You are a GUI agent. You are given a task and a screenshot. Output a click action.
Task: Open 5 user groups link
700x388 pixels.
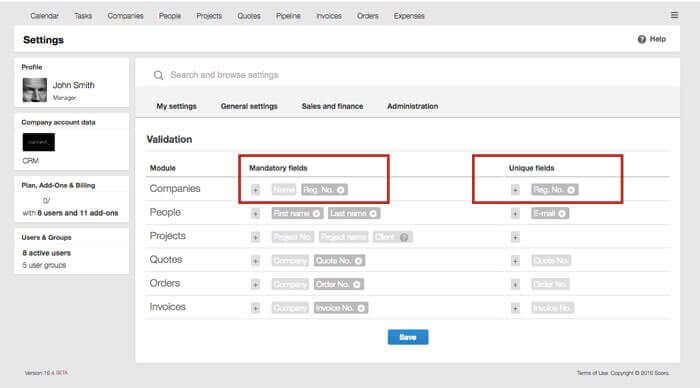44,265
